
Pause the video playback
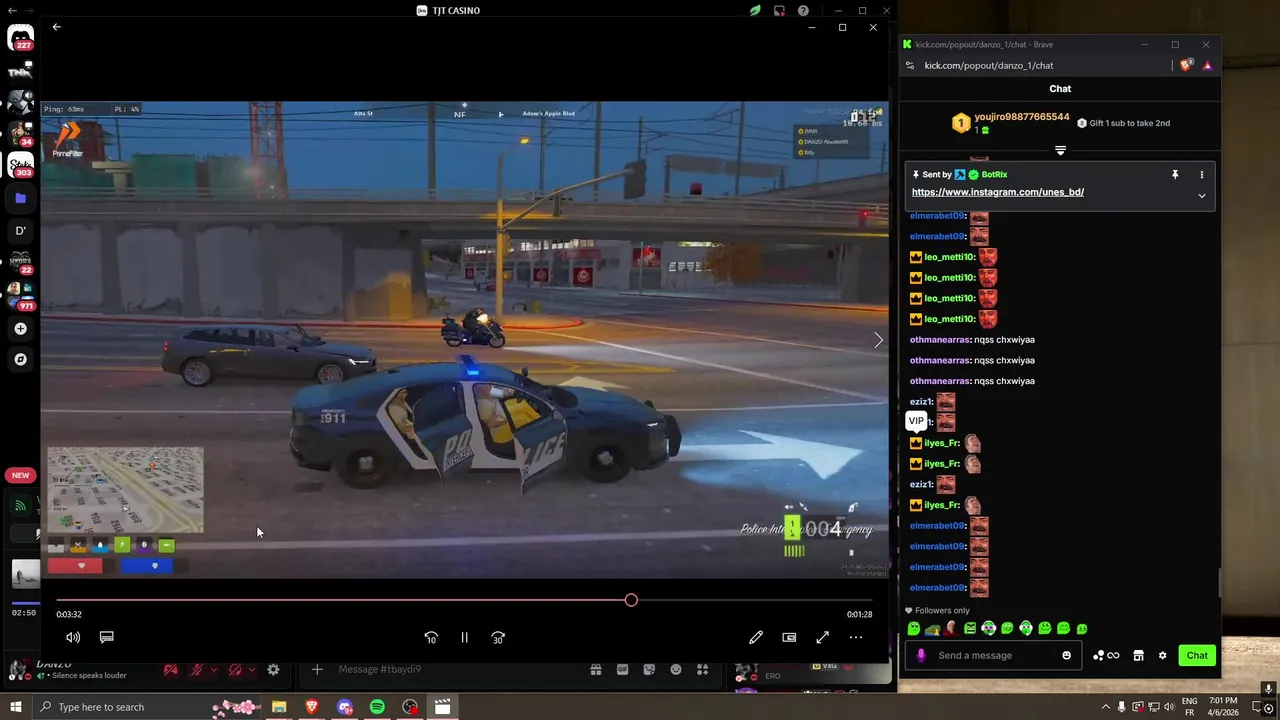click(464, 637)
